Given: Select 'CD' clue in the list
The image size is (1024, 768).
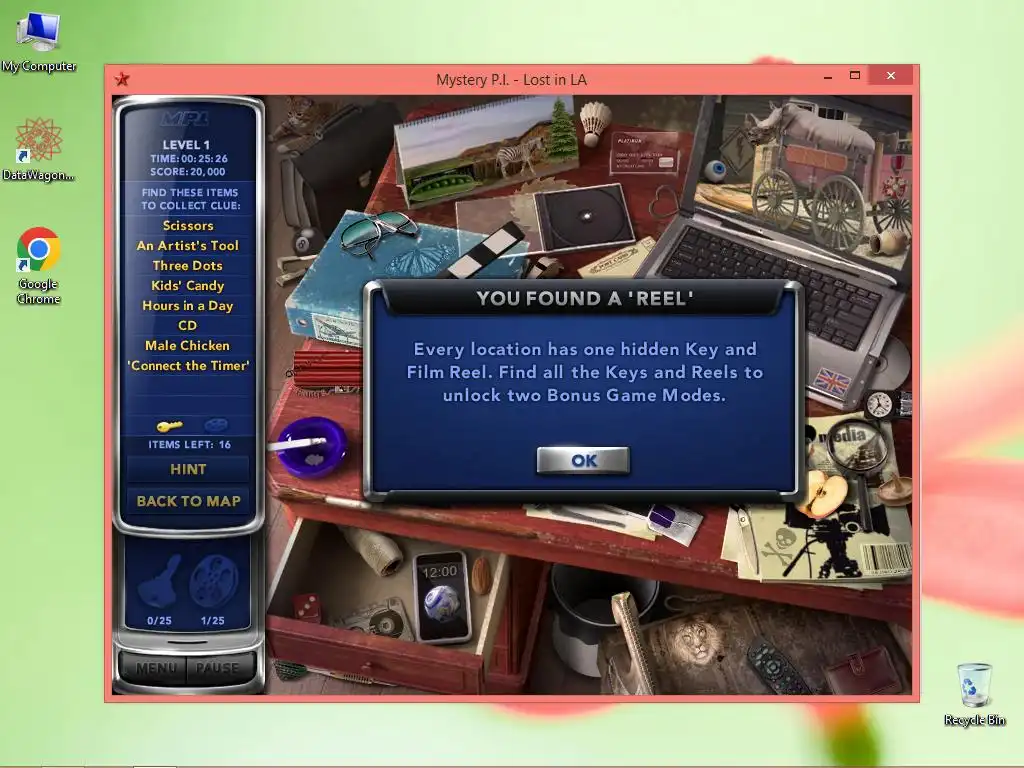Looking at the screenshot, I should point(188,325).
